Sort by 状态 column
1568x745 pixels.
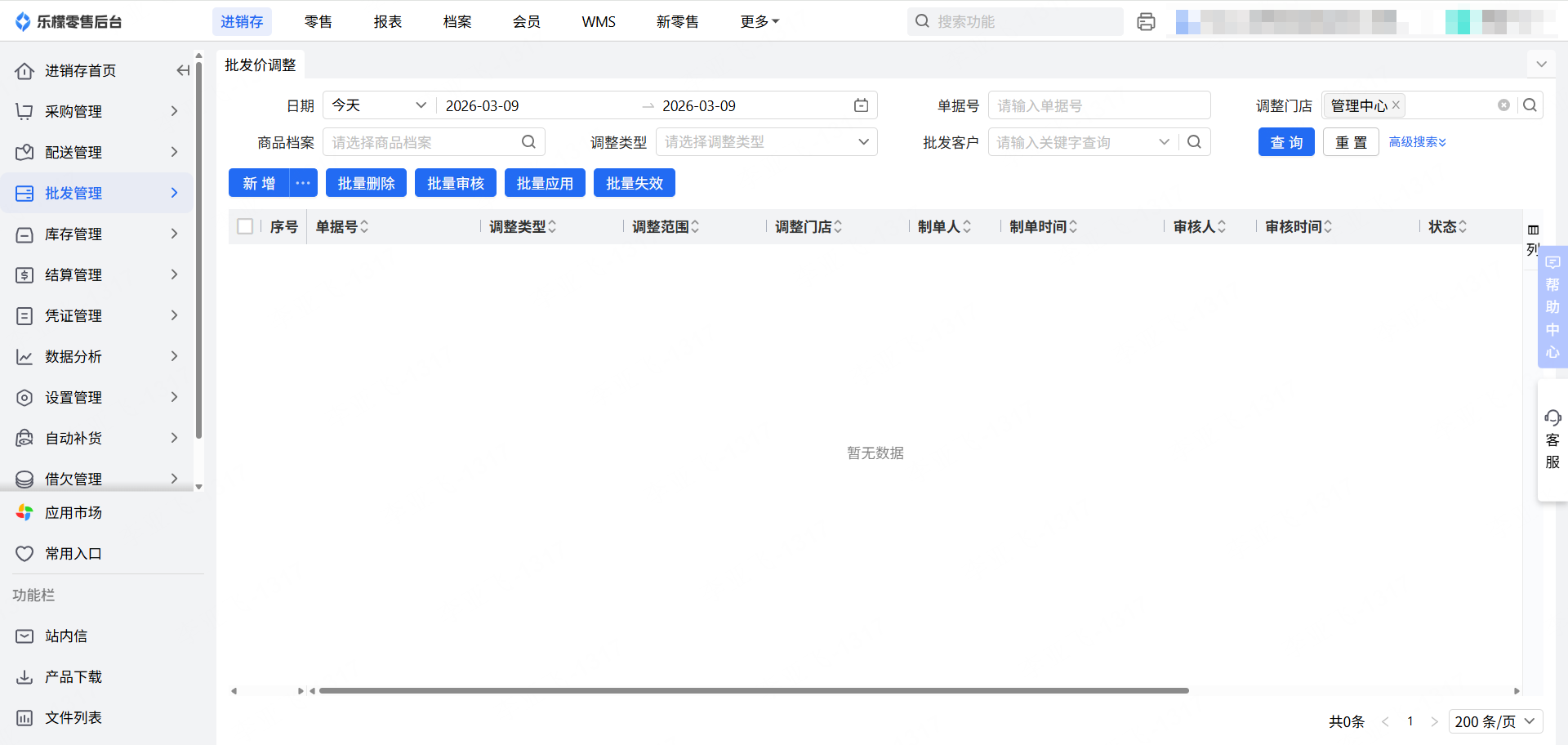[1463, 227]
